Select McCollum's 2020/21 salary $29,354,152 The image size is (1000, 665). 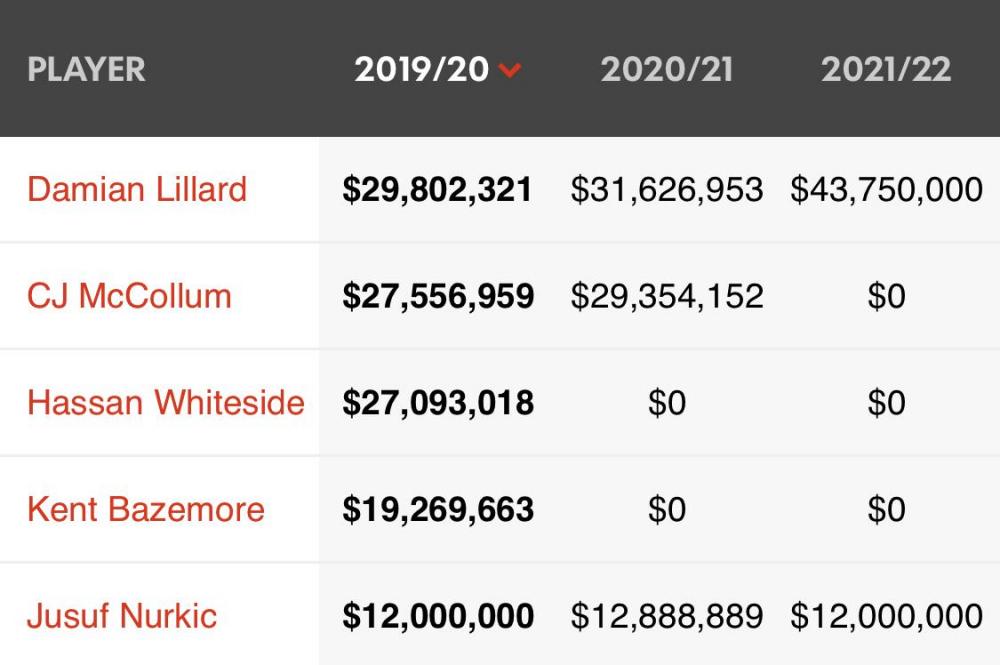[667, 296]
